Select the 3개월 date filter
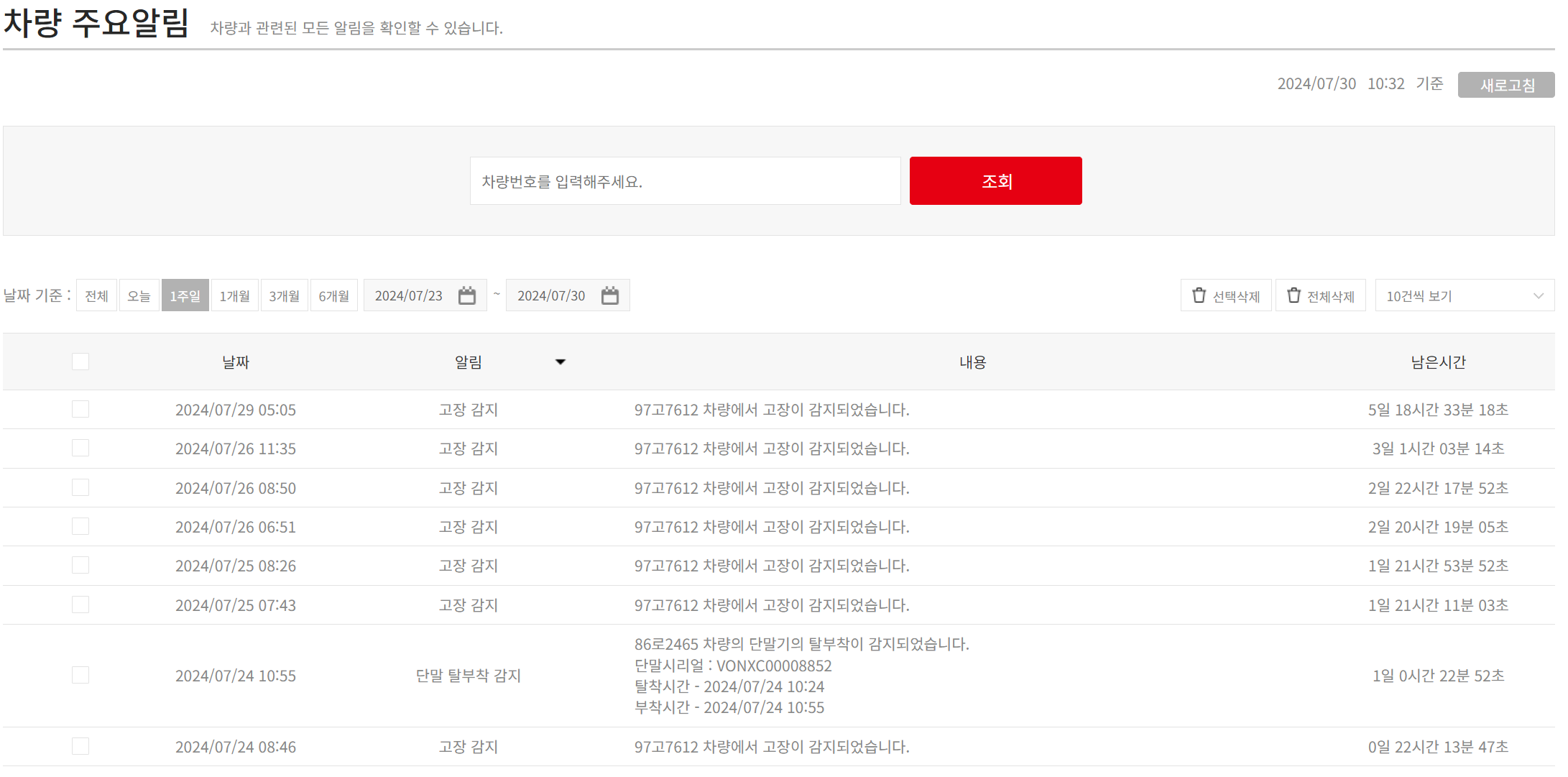The image size is (1568, 777). click(x=285, y=295)
